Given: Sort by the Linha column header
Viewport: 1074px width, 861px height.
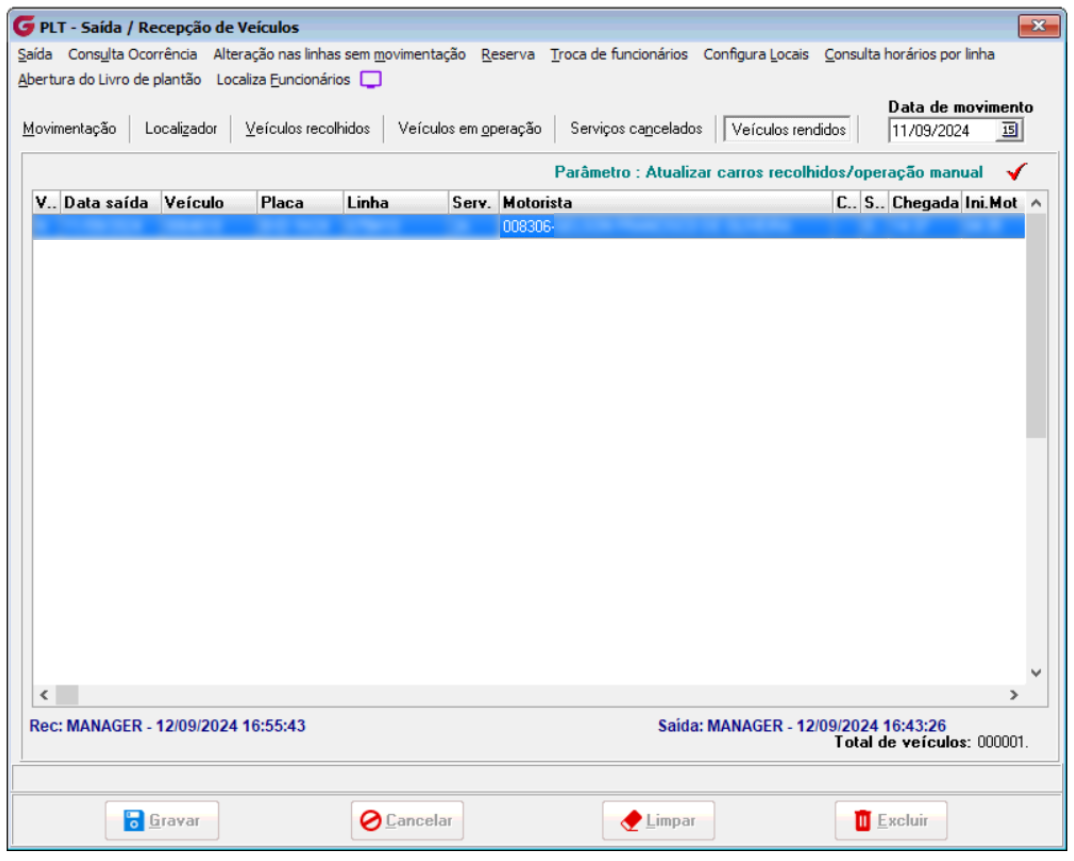Looking at the screenshot, I should pos(396,203).
